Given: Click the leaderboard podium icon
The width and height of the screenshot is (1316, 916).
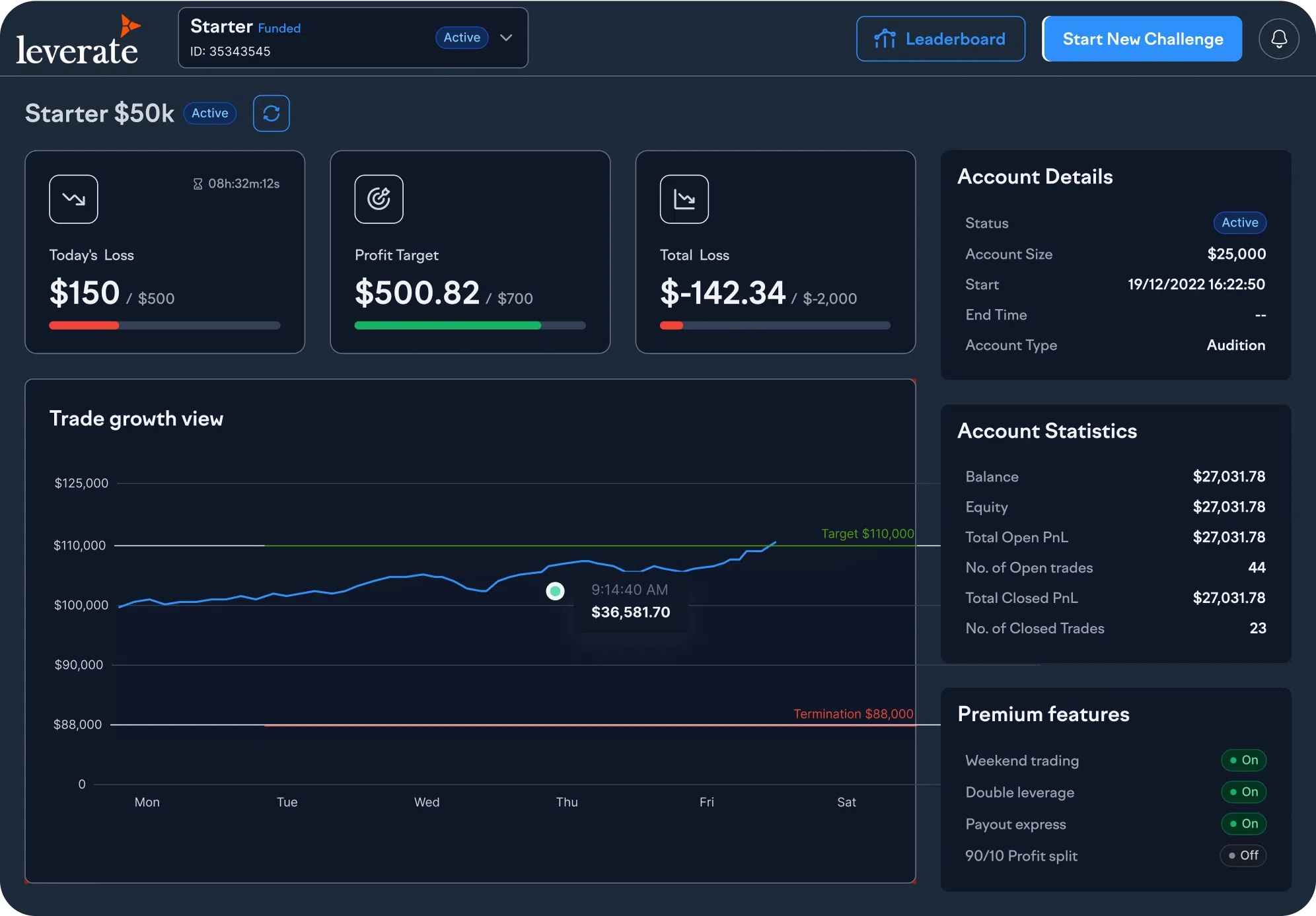Looking at the screenshot, I should [x=885, y=39].
